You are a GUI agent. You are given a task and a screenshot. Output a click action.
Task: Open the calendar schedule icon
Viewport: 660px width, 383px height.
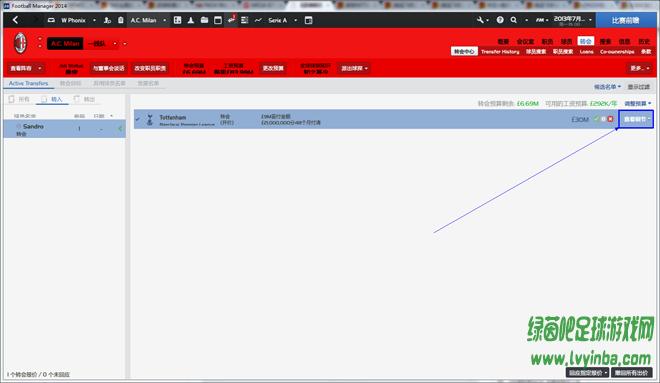coord(218,20)
